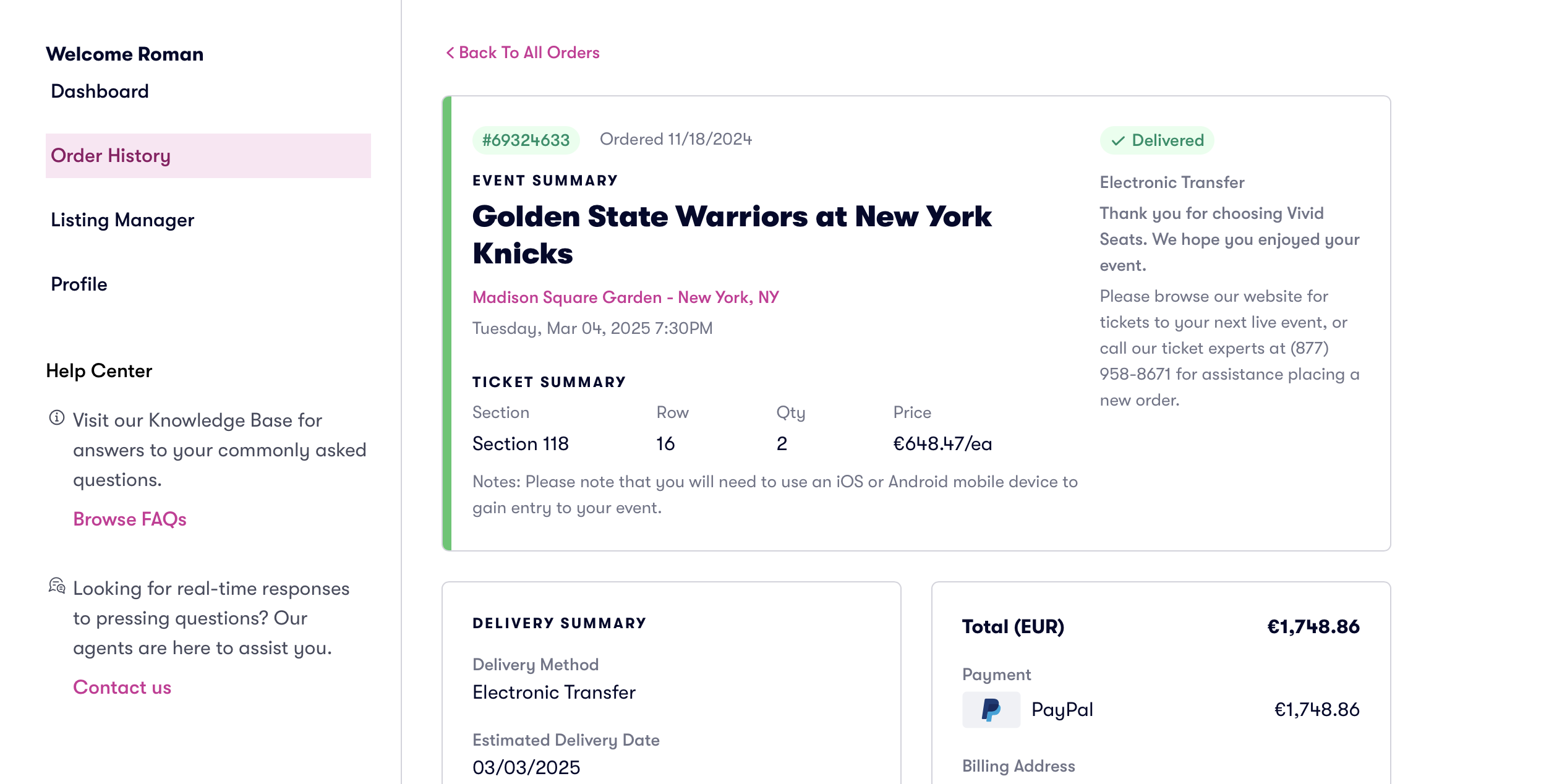Click the live chat agents icon
The image size is (1562, 784).
(57, 586)
